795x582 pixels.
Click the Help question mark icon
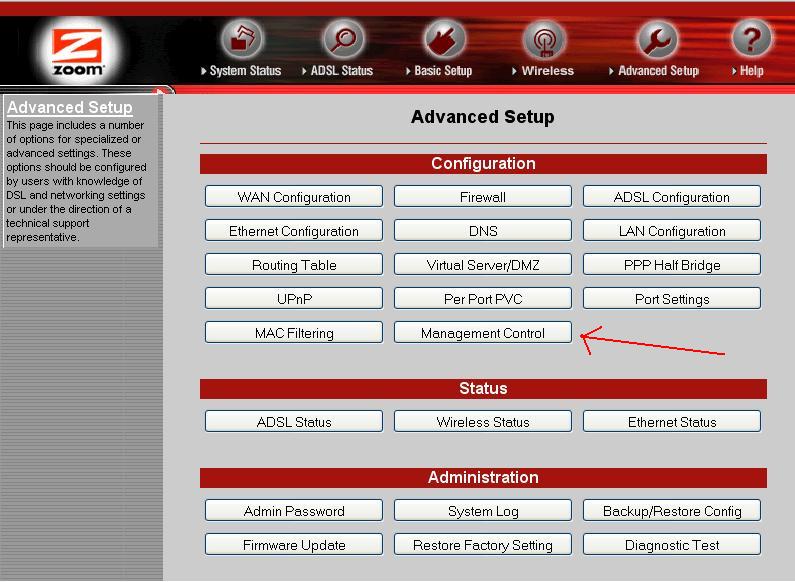pyautogui.click(x=751, y=39)
